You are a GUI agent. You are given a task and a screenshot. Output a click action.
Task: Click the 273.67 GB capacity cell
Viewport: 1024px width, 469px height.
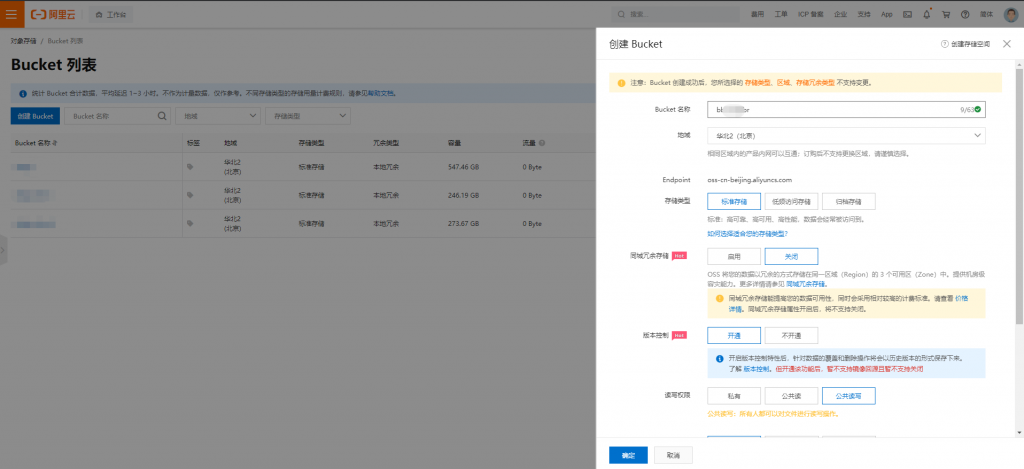[463, 223]
